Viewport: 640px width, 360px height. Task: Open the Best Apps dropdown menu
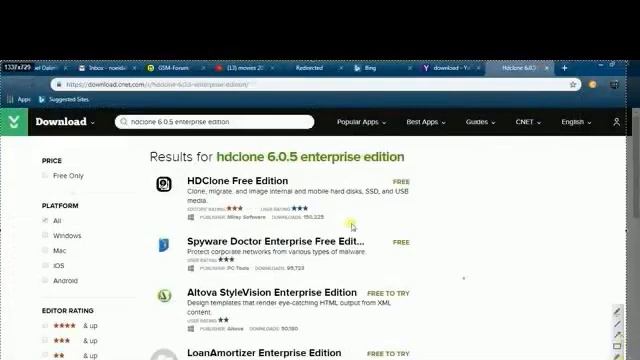pyautogui.click(x=426, y=122)
